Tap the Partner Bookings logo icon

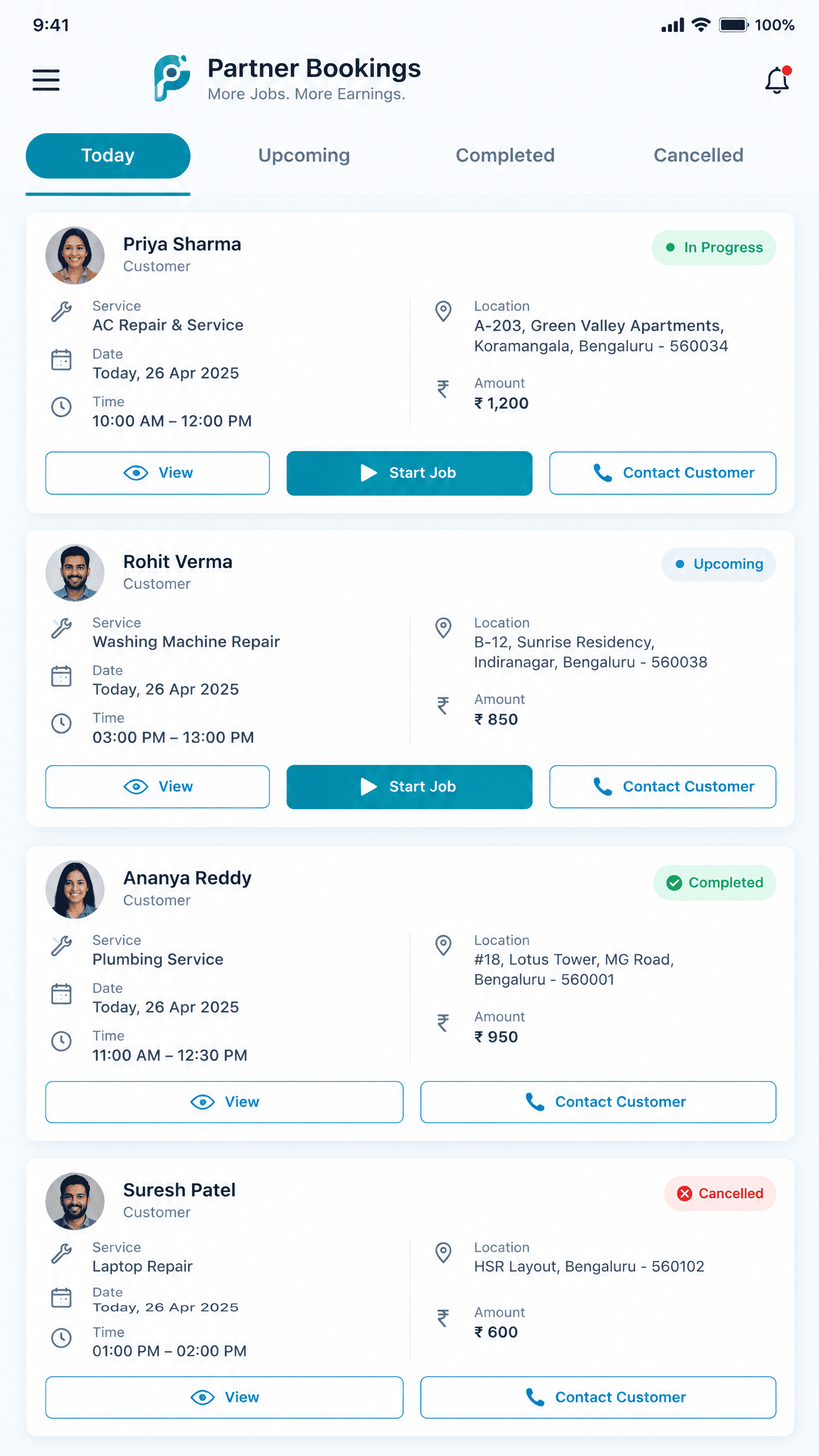(x=171, y=78)
